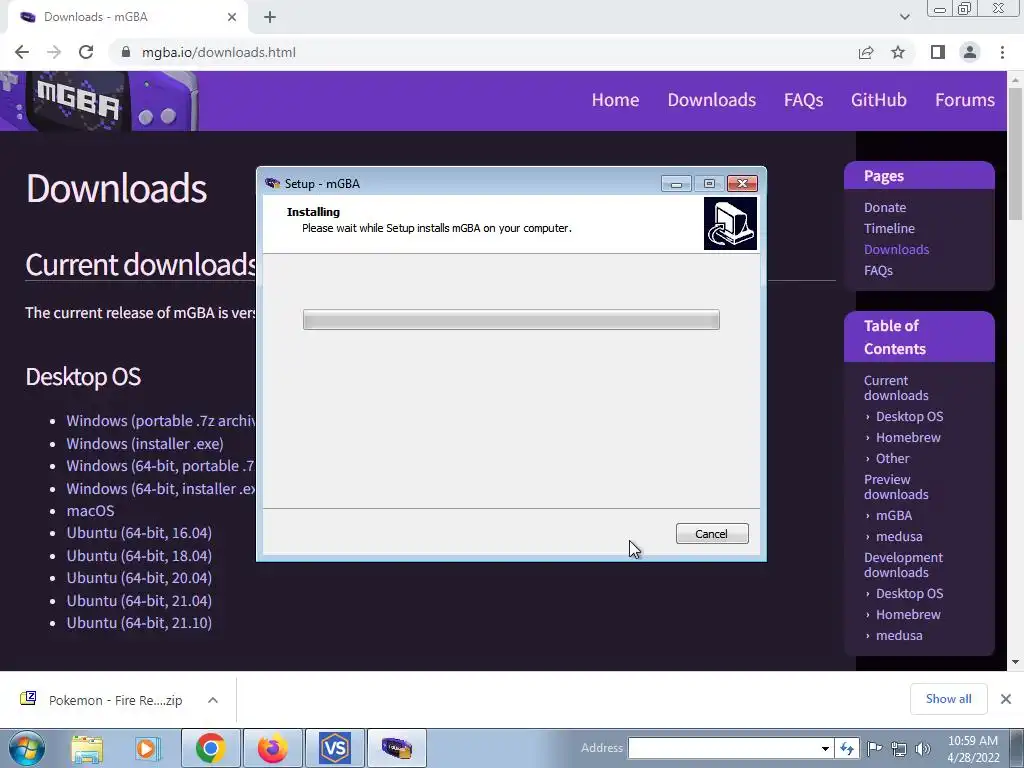Launch the media player taskbar icon
Viewport: 1024px width, 768px height.
(147, 748)
